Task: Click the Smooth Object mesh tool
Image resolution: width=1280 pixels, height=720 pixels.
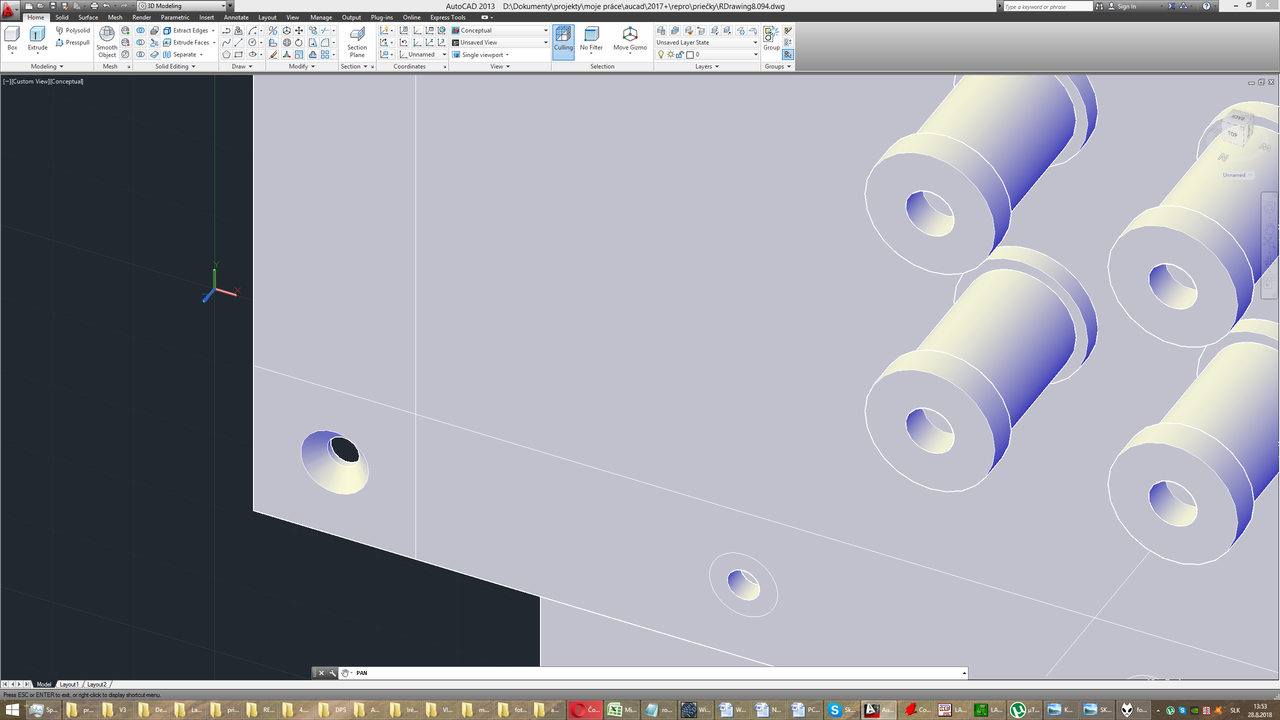Action: 107,43
